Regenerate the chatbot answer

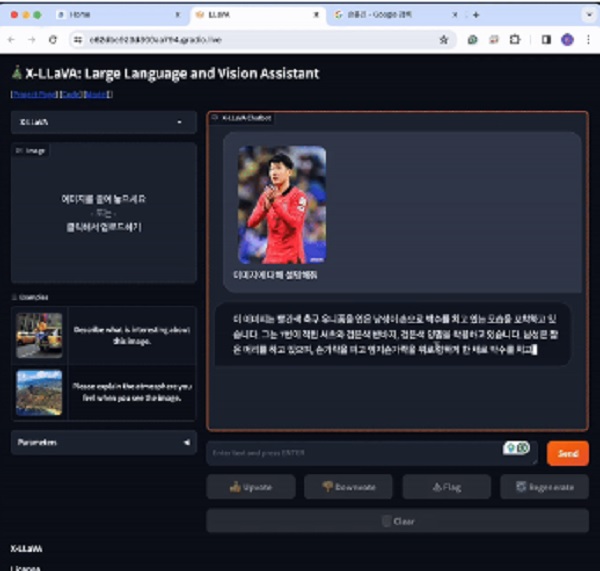tap(544, 487)
